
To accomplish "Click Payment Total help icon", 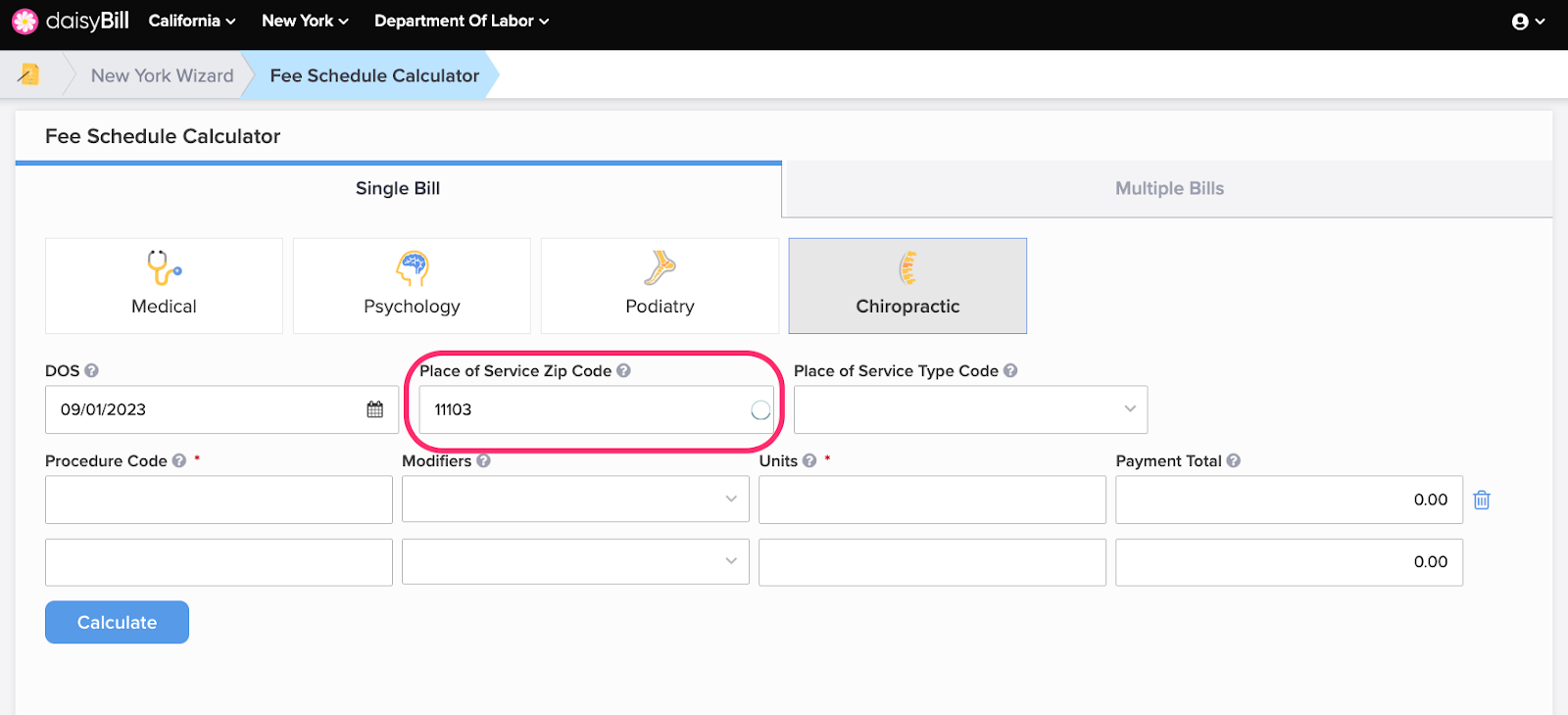I will pyautogui.click(x=1234, y=460).
